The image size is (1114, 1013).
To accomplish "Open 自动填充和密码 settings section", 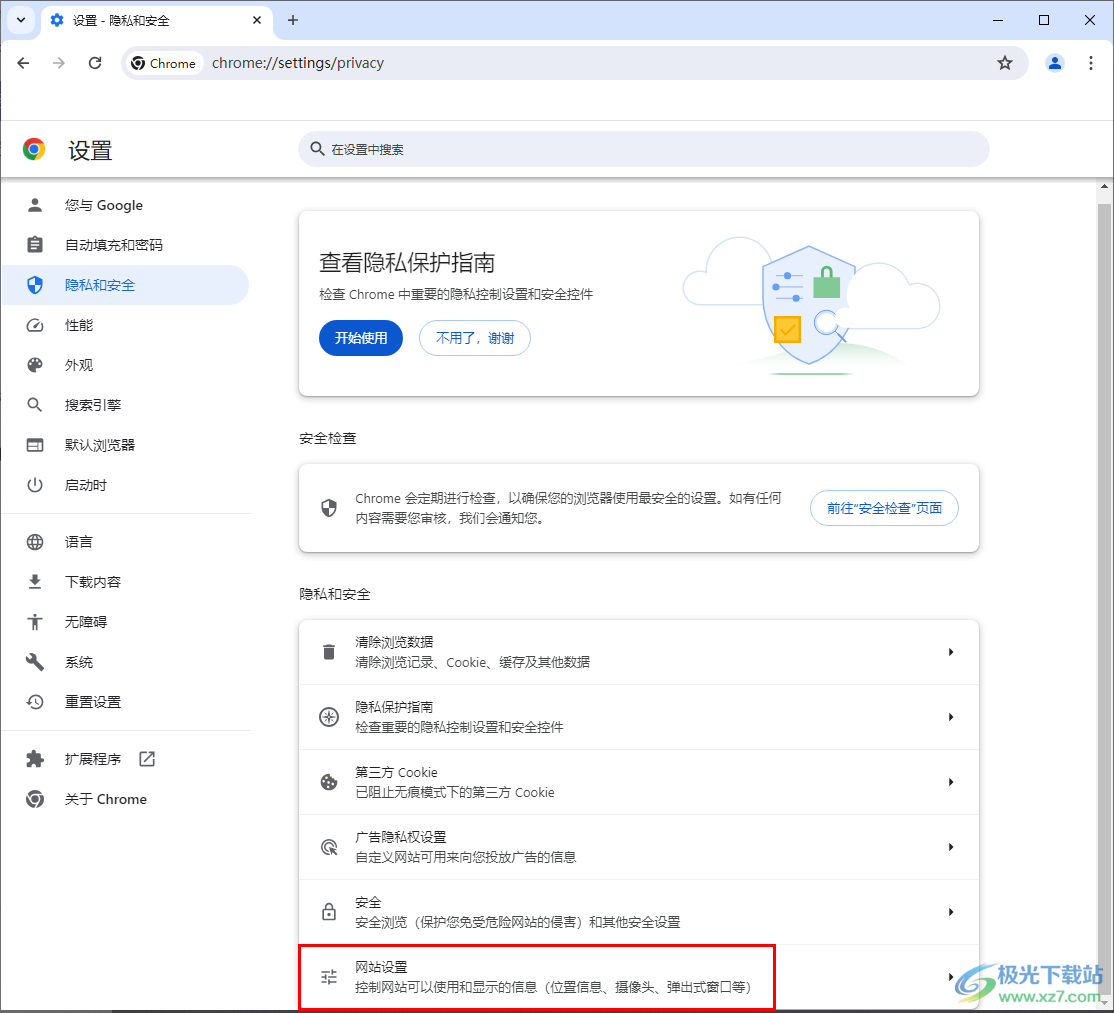I will click(x=126, y=245).
